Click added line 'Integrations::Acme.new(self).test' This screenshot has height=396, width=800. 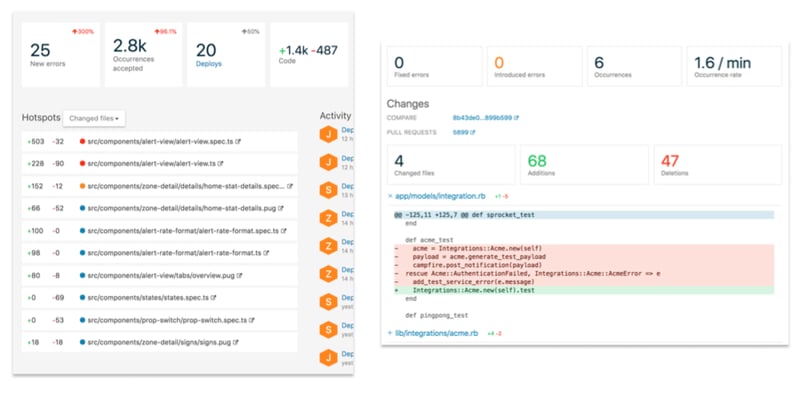[x=584, y=290]
